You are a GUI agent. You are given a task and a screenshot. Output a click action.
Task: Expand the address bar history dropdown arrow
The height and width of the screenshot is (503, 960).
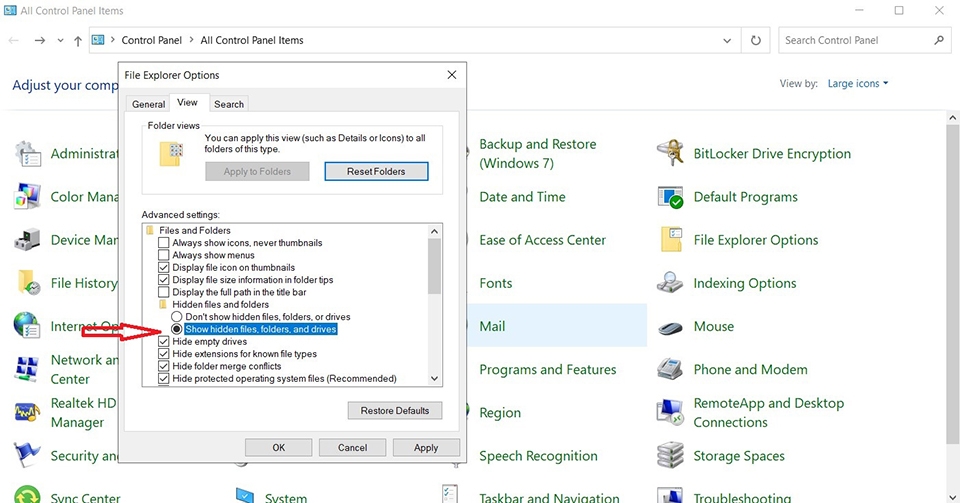tap(727, 41)
